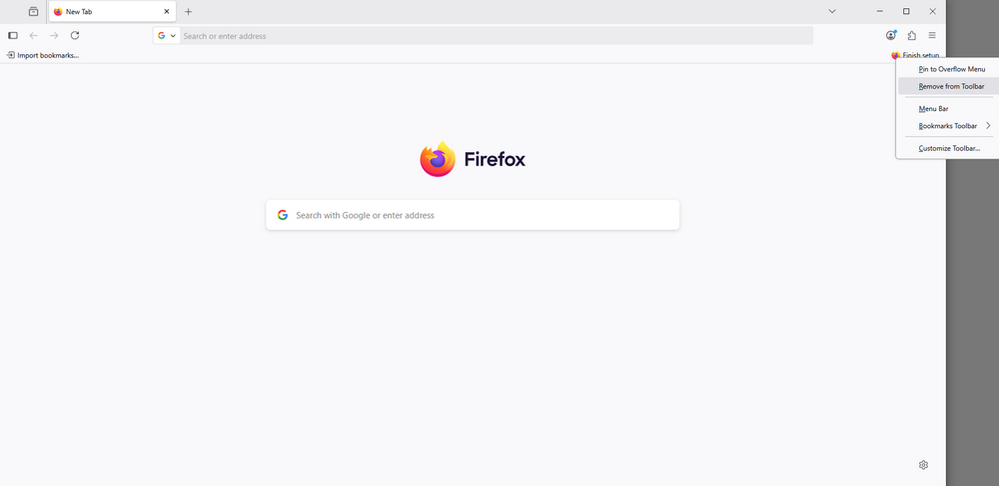The width and height of the screenshot is (999, 486).
Task: Click the Back arrow
Action: click(33, 35)
